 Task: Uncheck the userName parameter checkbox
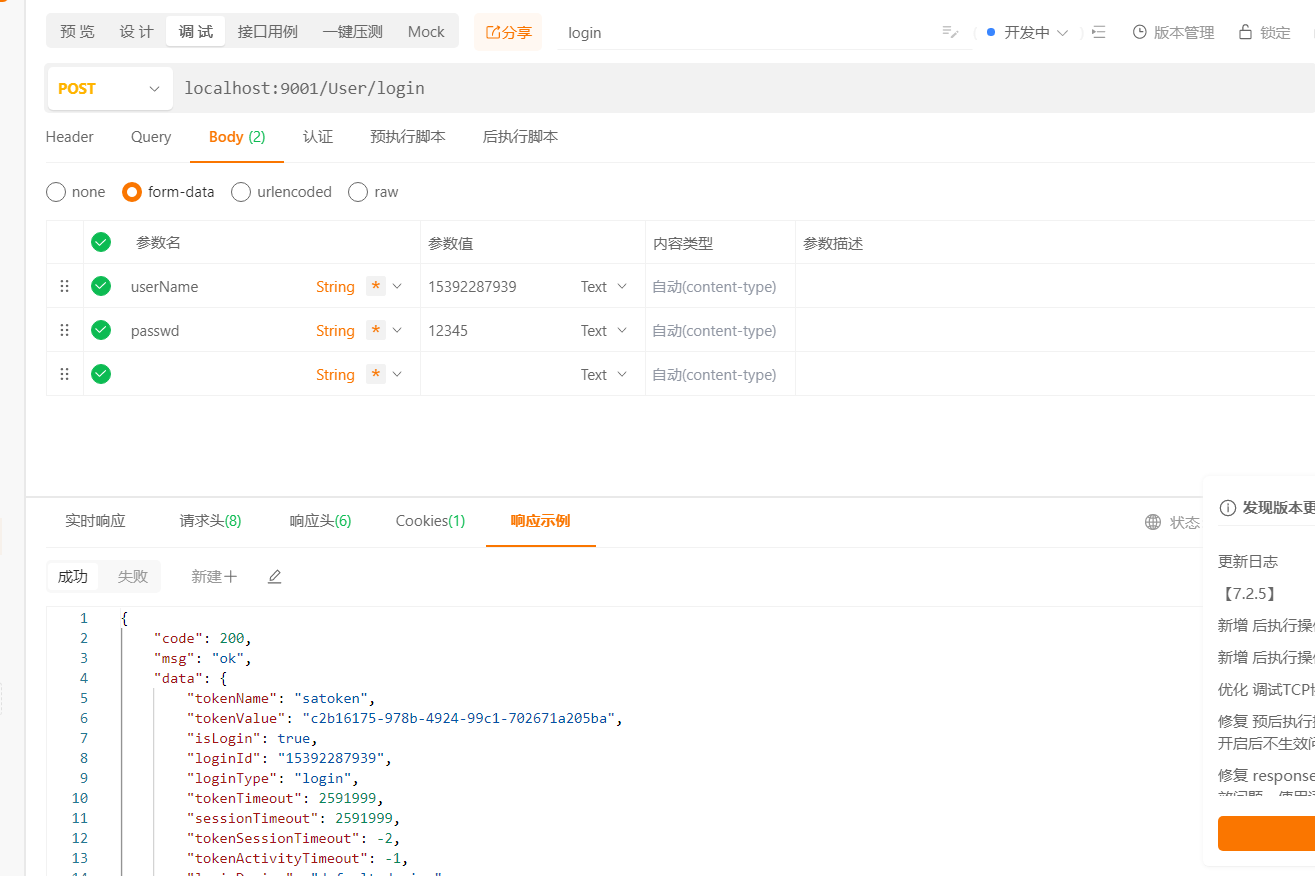[x=100, y=286]
